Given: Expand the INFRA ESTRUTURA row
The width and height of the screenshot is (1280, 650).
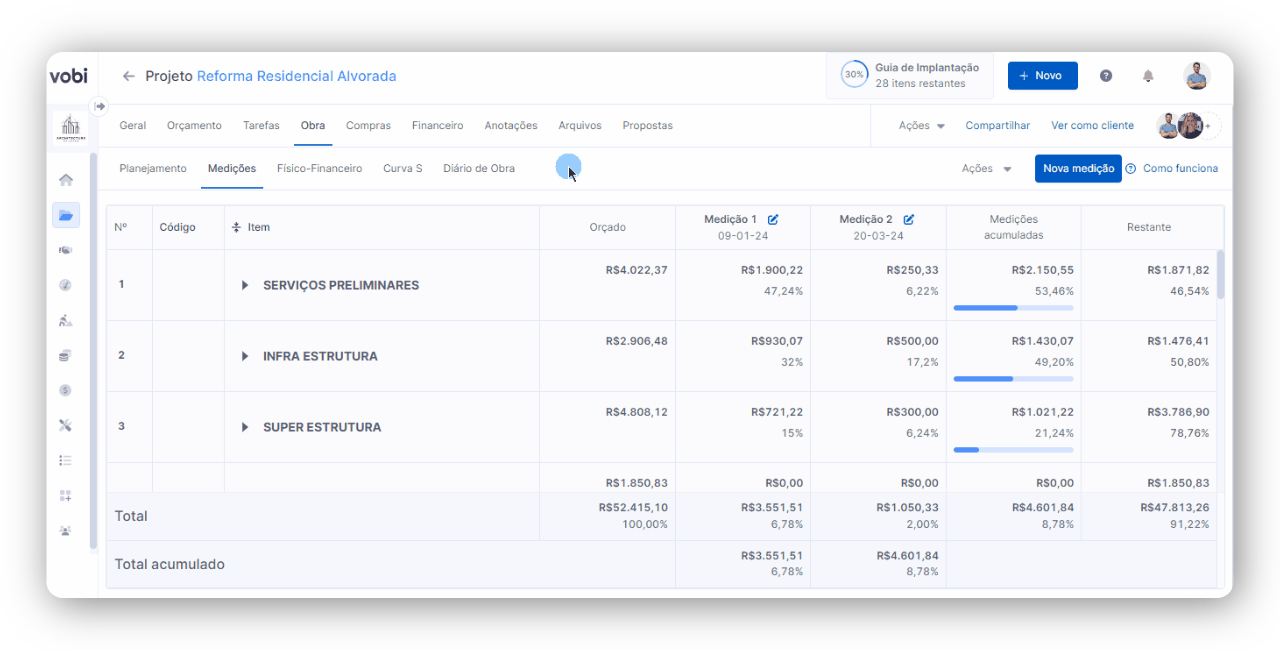Looking at the screenshot, I should point(245,356).
